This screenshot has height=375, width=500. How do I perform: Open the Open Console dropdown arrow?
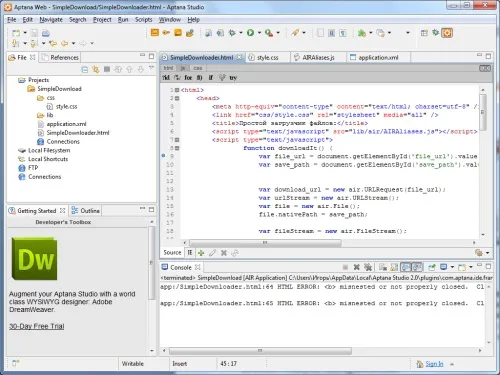[471, 267]
